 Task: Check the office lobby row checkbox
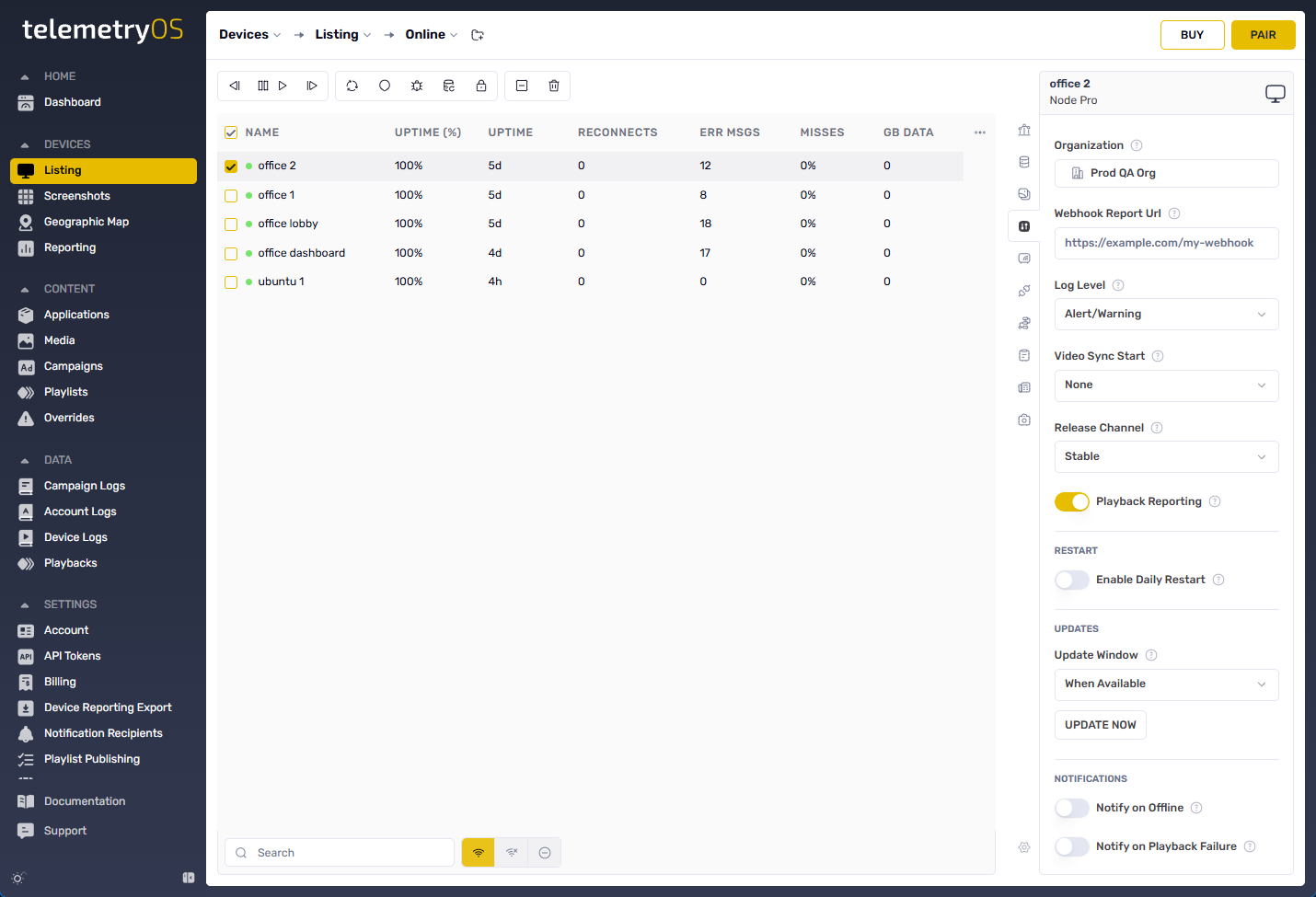click(x=231, y=224)
